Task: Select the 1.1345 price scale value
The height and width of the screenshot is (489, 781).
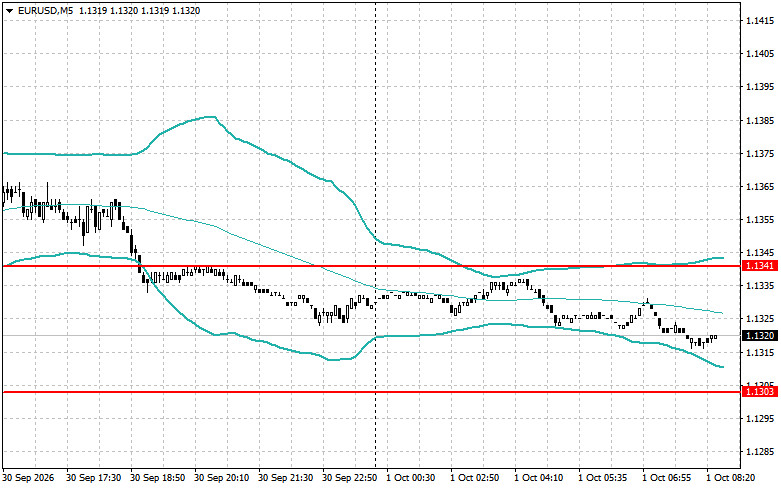Action: pyautogui.click(x=760, y=253)
